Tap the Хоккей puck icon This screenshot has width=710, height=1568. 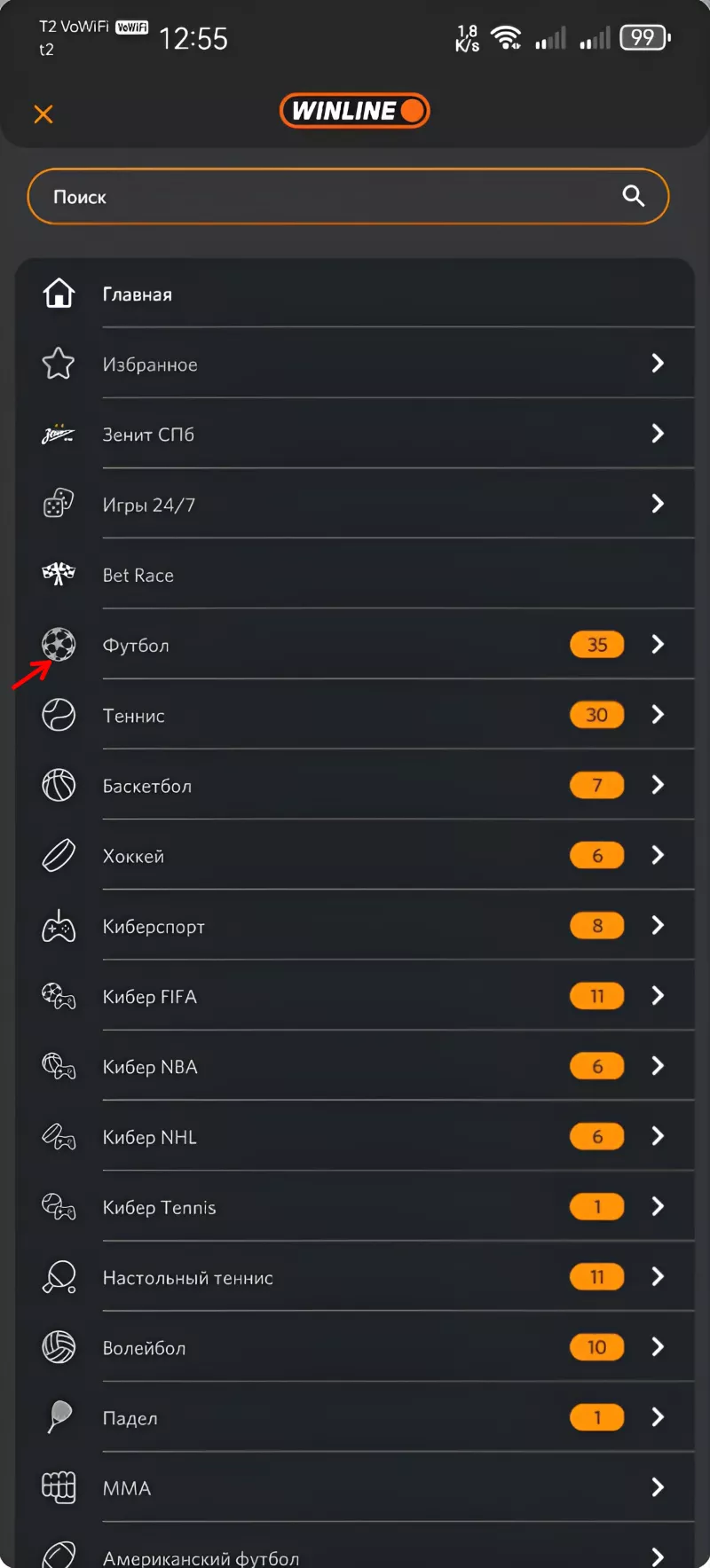[x=59, y=856]
